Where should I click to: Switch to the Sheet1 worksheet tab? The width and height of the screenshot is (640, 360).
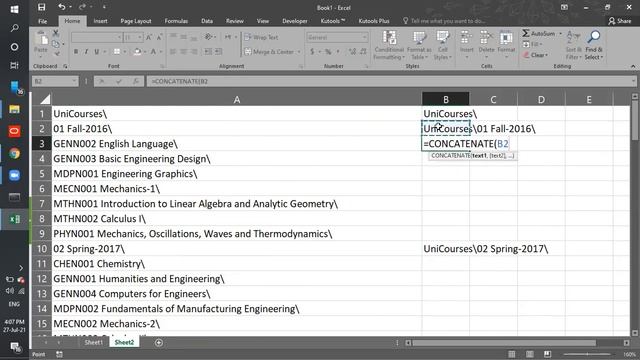point(93,342)
